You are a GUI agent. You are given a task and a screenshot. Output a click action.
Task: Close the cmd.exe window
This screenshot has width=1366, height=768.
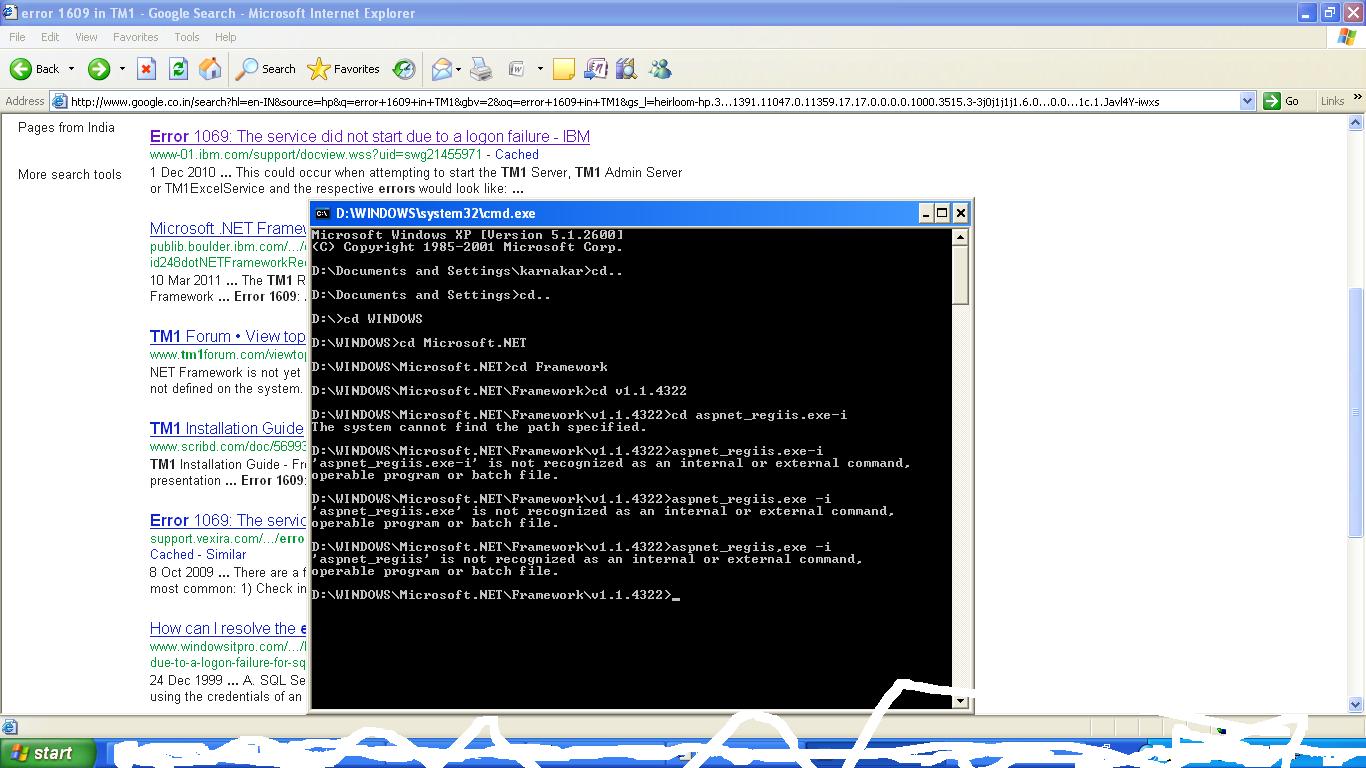pos(961,213)
